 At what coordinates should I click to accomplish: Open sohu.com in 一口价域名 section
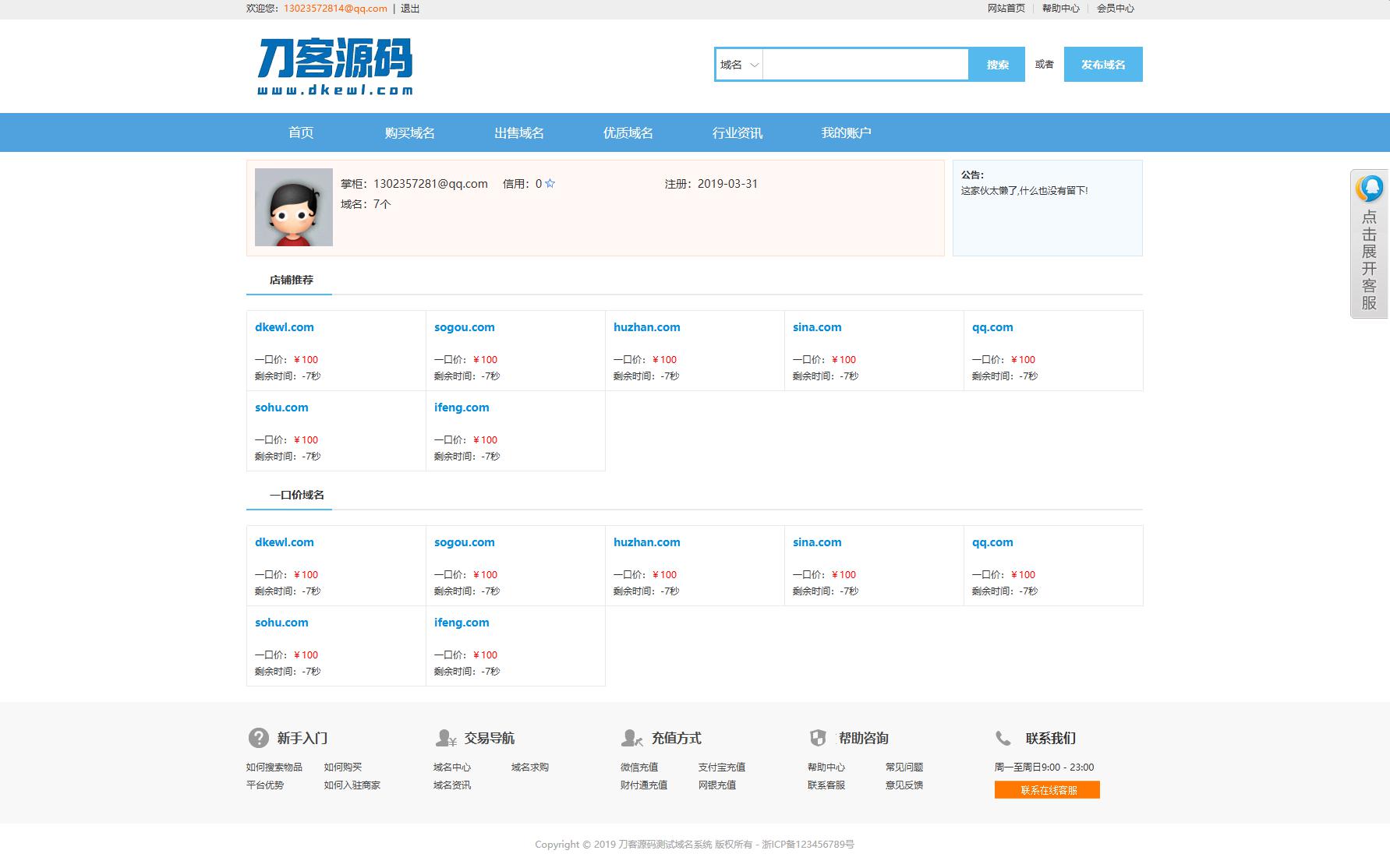coord(281,623)
